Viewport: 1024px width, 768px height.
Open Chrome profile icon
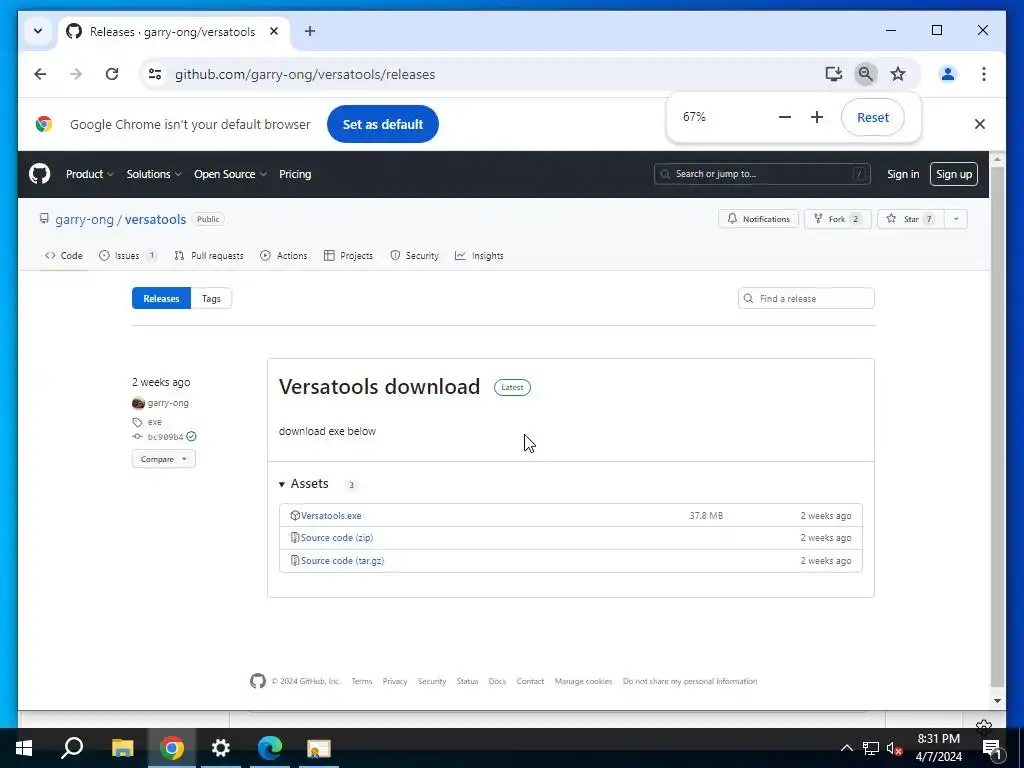948,74
